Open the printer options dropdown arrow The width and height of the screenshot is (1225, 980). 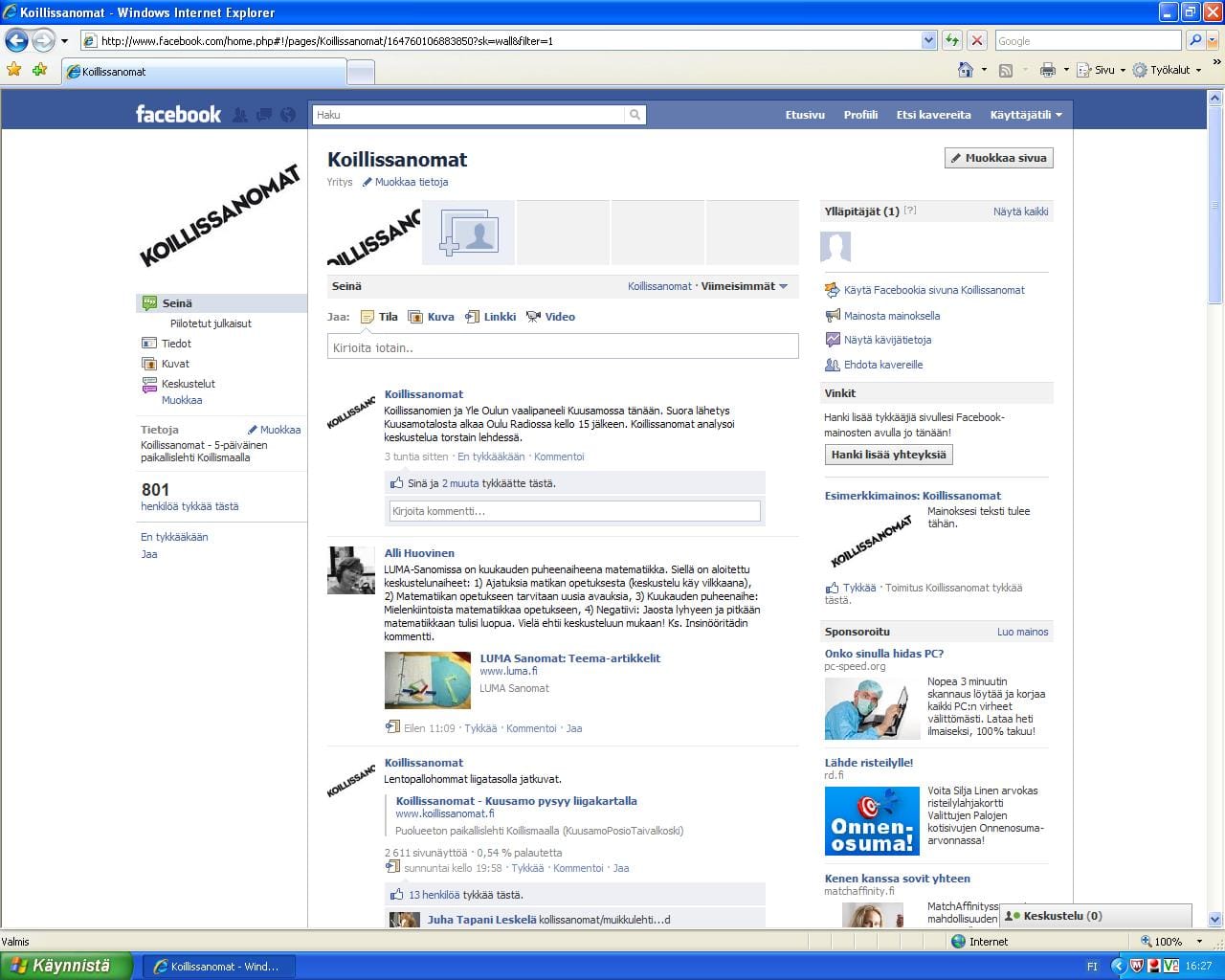(x=1065, y=70)
